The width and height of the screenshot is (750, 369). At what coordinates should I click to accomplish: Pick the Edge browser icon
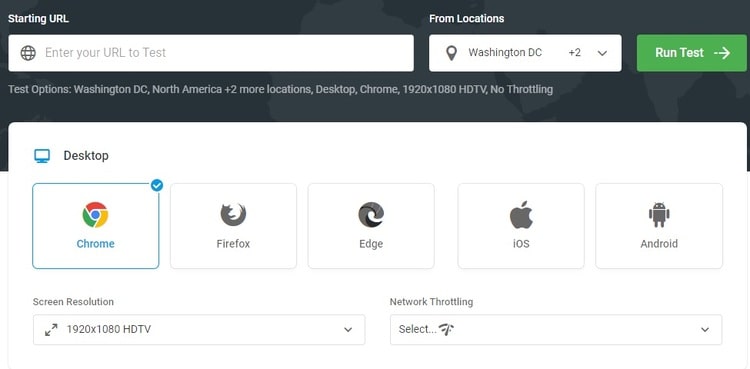click(371, 214)
